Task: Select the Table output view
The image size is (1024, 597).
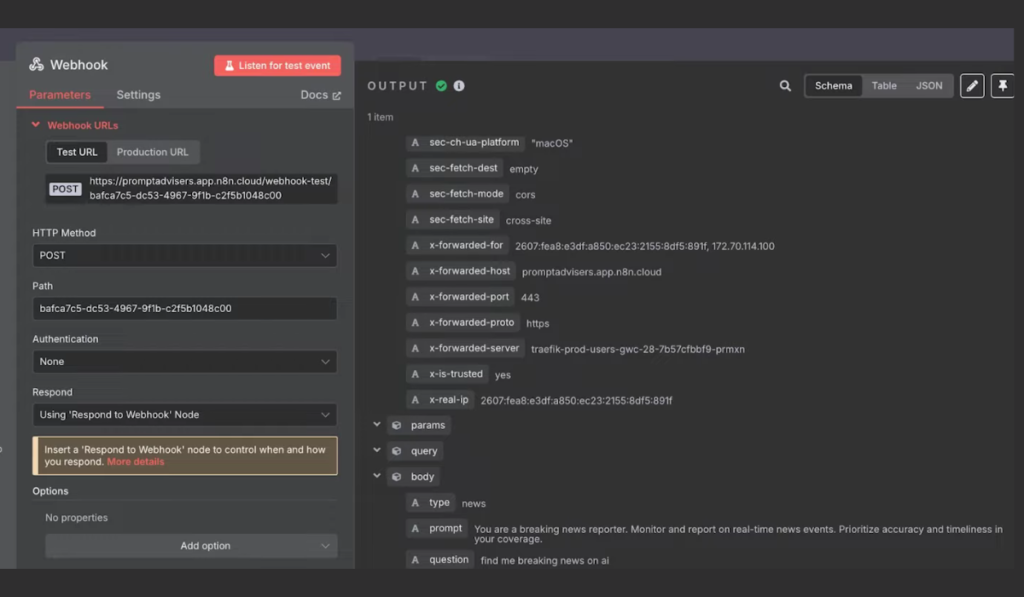Action: 884,85
